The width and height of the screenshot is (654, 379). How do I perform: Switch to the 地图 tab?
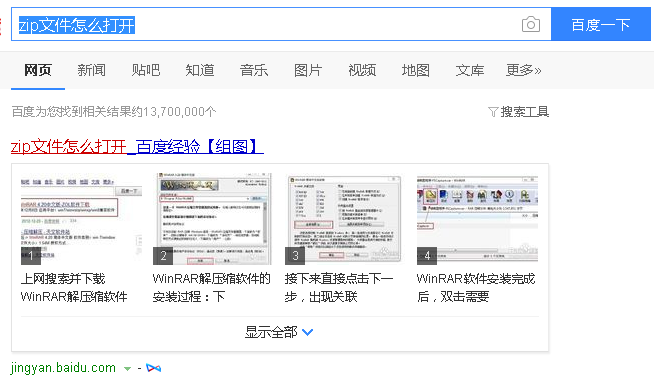(x=416, y=70)
